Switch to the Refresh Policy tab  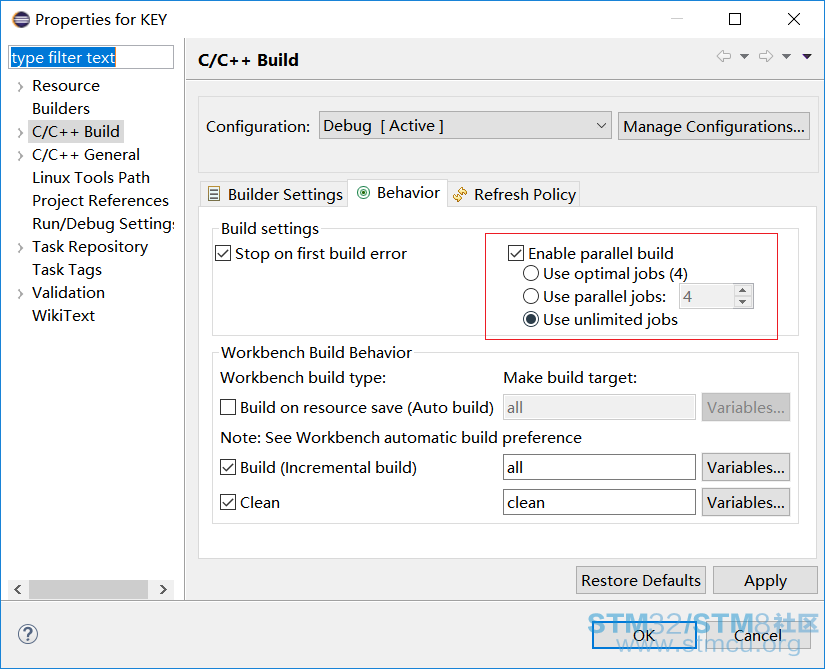[x=514, y=195]
